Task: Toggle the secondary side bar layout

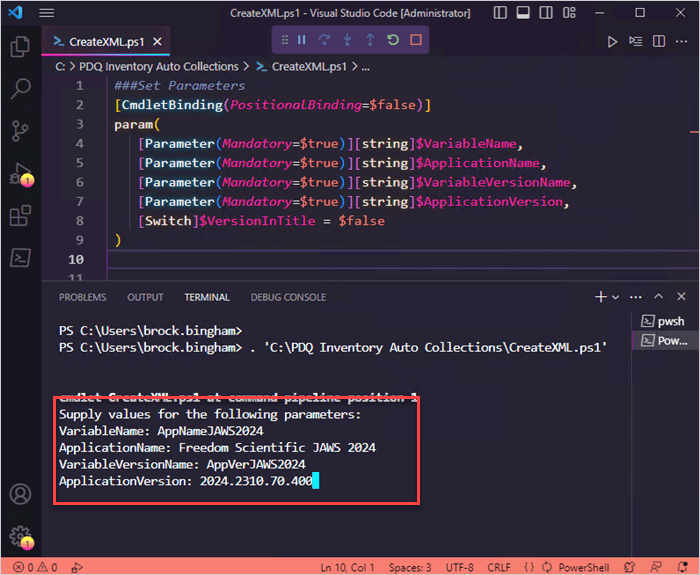Action: (x=546, y=13)
